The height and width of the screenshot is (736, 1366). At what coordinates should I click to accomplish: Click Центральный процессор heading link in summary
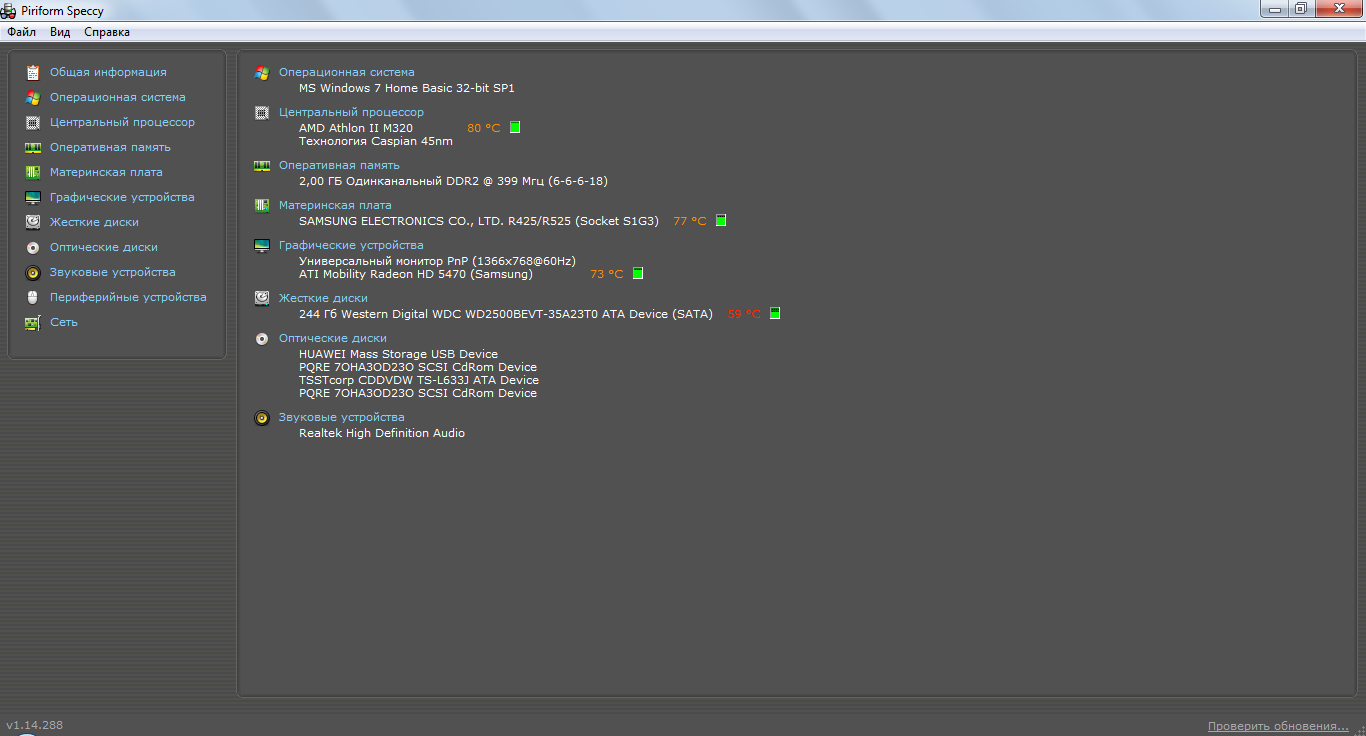click(351, 112)
